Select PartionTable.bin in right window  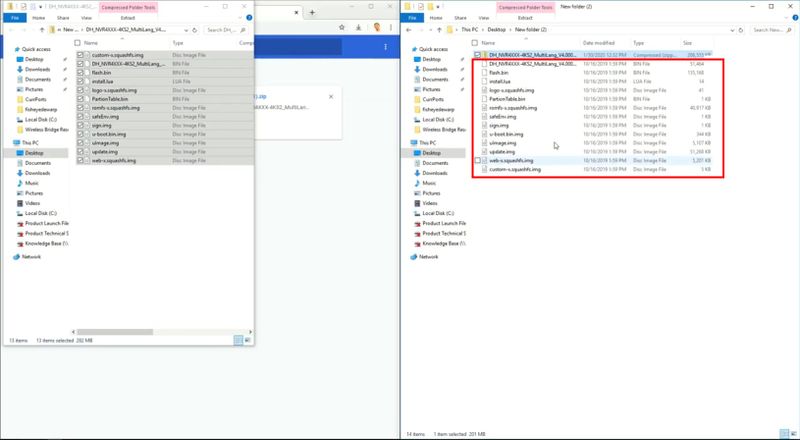[507, 99]
